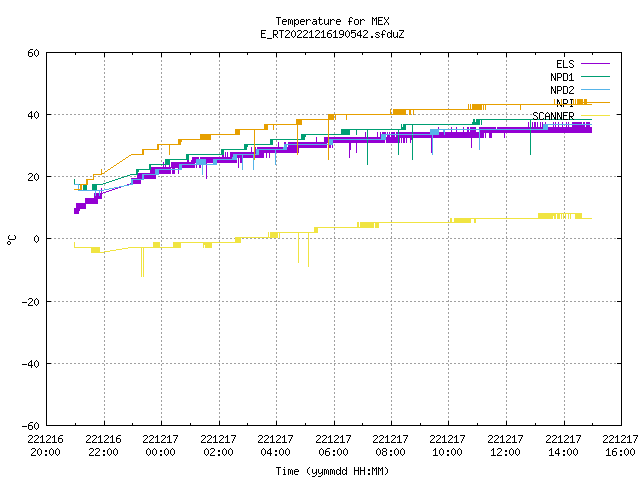The height and width of the screenshot is (480, 640).
Task: Click the ELS legend label
Action: (565, 64)
